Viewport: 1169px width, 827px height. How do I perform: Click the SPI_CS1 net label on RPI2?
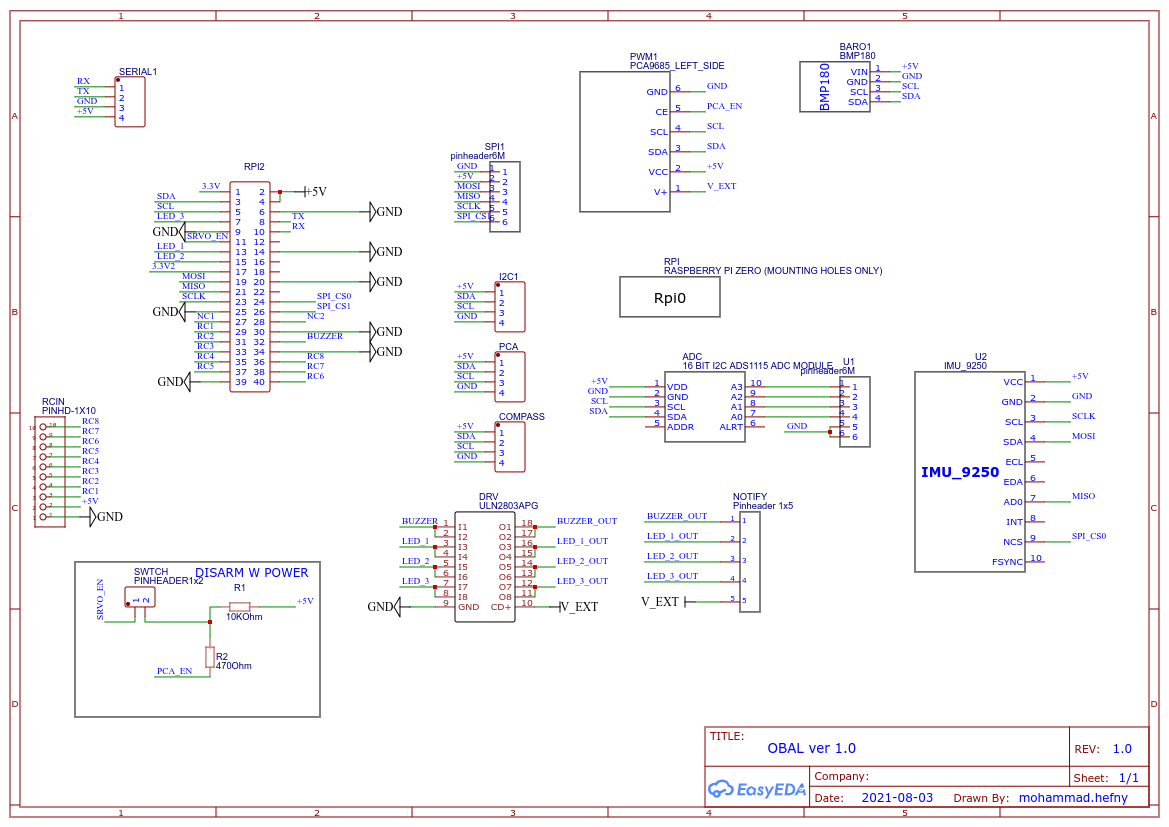pyautogui.click(x=333, y=306)
